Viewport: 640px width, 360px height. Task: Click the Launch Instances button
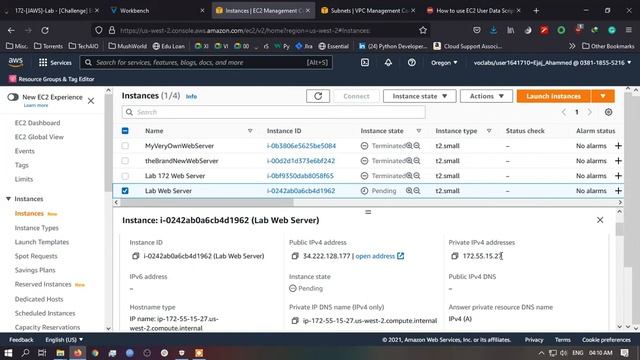tap(553, 96)
